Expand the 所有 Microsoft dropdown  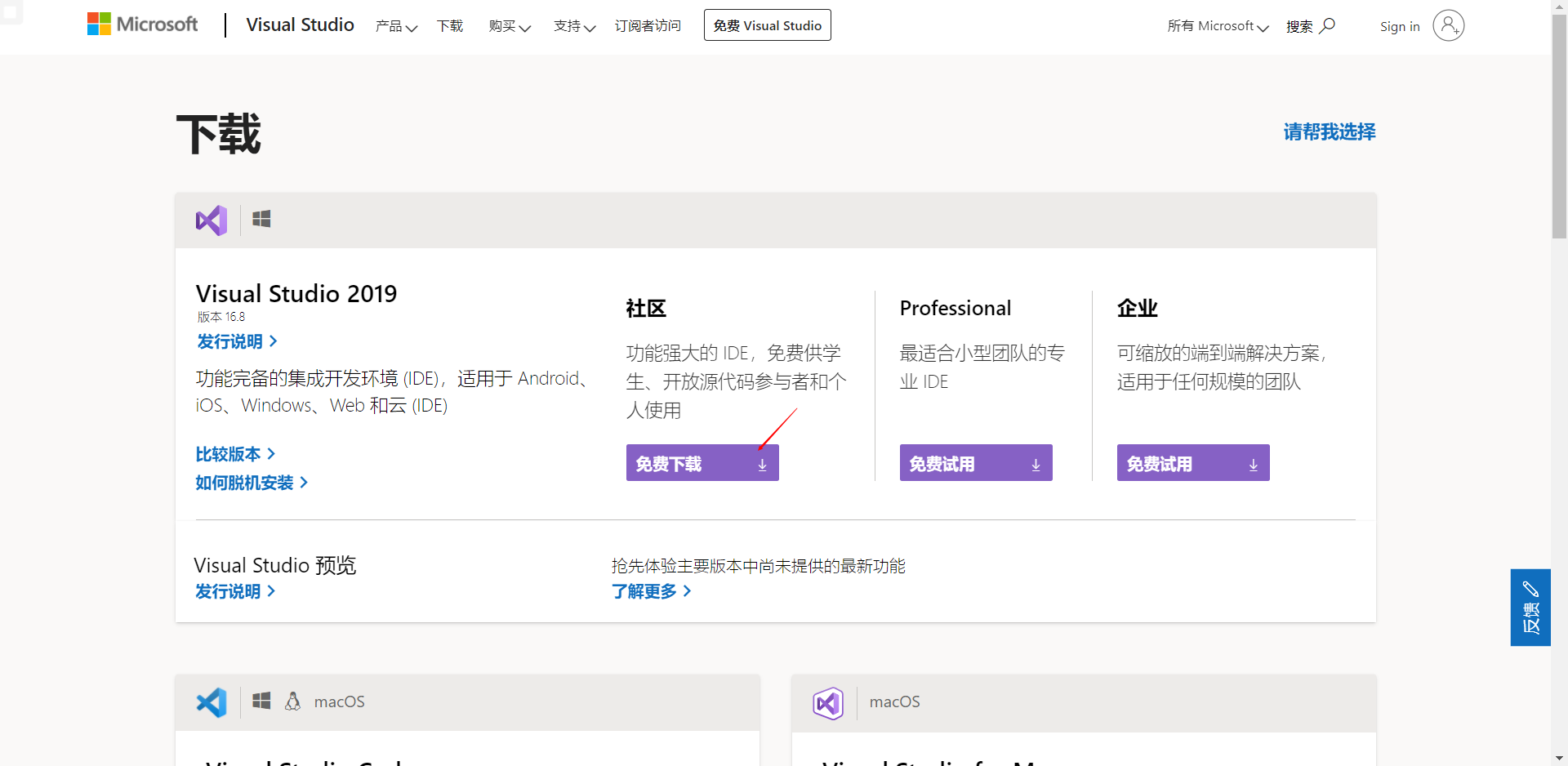pyautogui.click(x=1218, y=26)
